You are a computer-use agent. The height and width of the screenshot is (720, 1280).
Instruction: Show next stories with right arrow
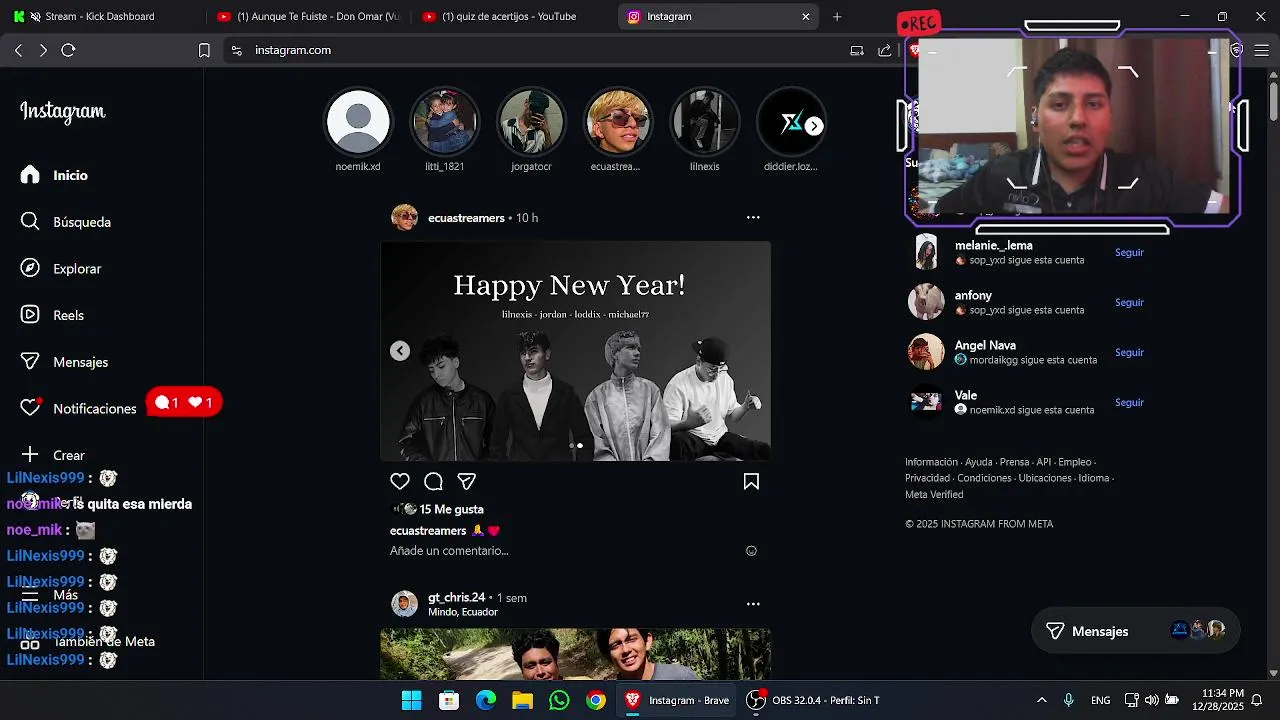click(815, 126)
